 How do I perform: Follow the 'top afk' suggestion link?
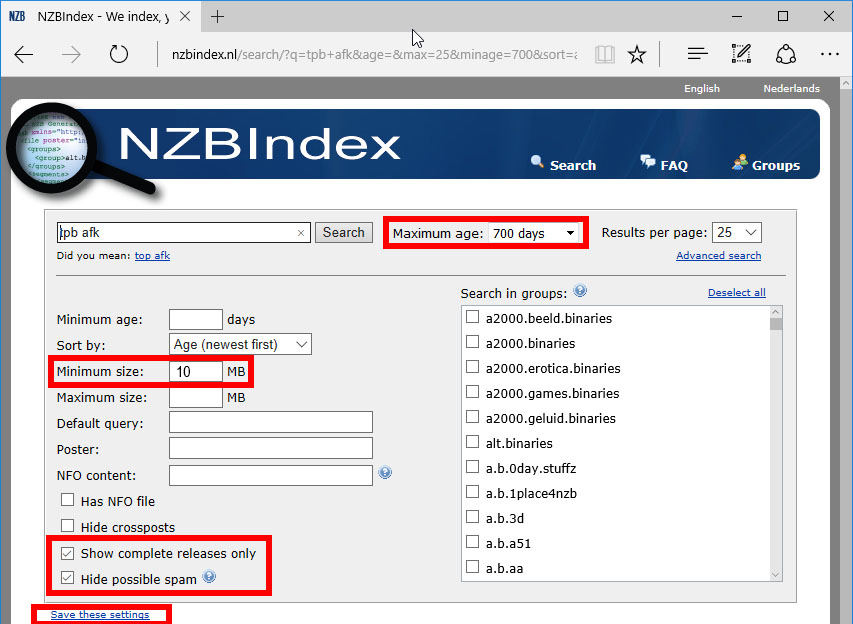152,256
